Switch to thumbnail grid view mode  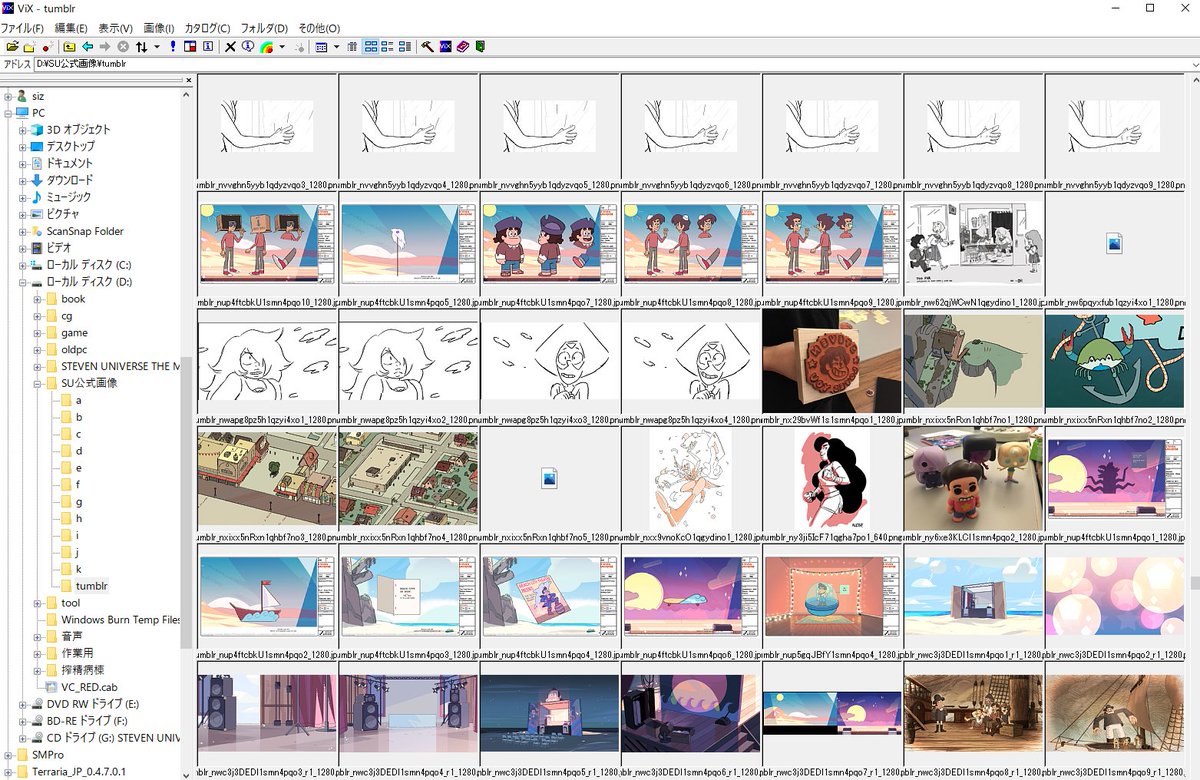pos(370,46)
